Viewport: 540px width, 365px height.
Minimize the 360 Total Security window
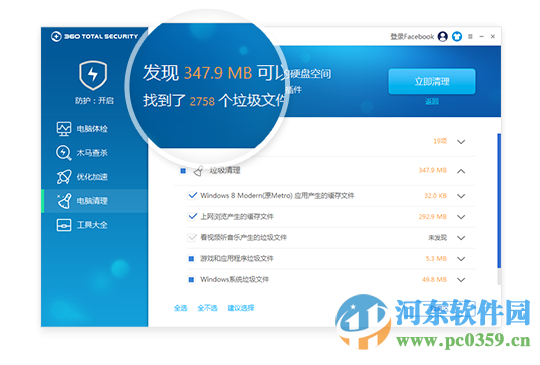point(481,36)
